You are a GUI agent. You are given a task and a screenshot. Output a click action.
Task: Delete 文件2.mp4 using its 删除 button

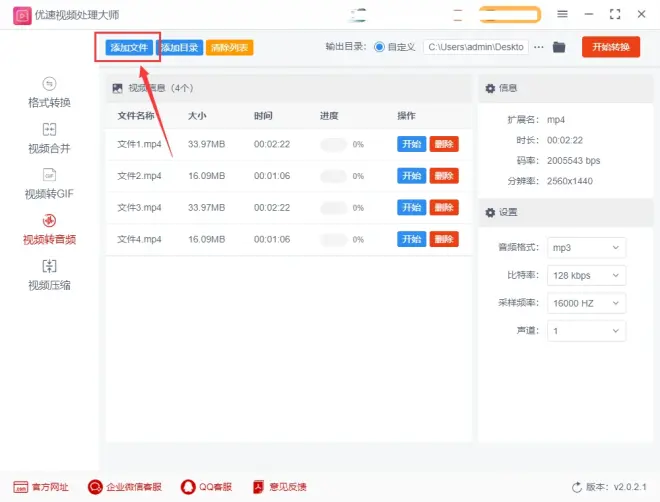click(444, 176)
